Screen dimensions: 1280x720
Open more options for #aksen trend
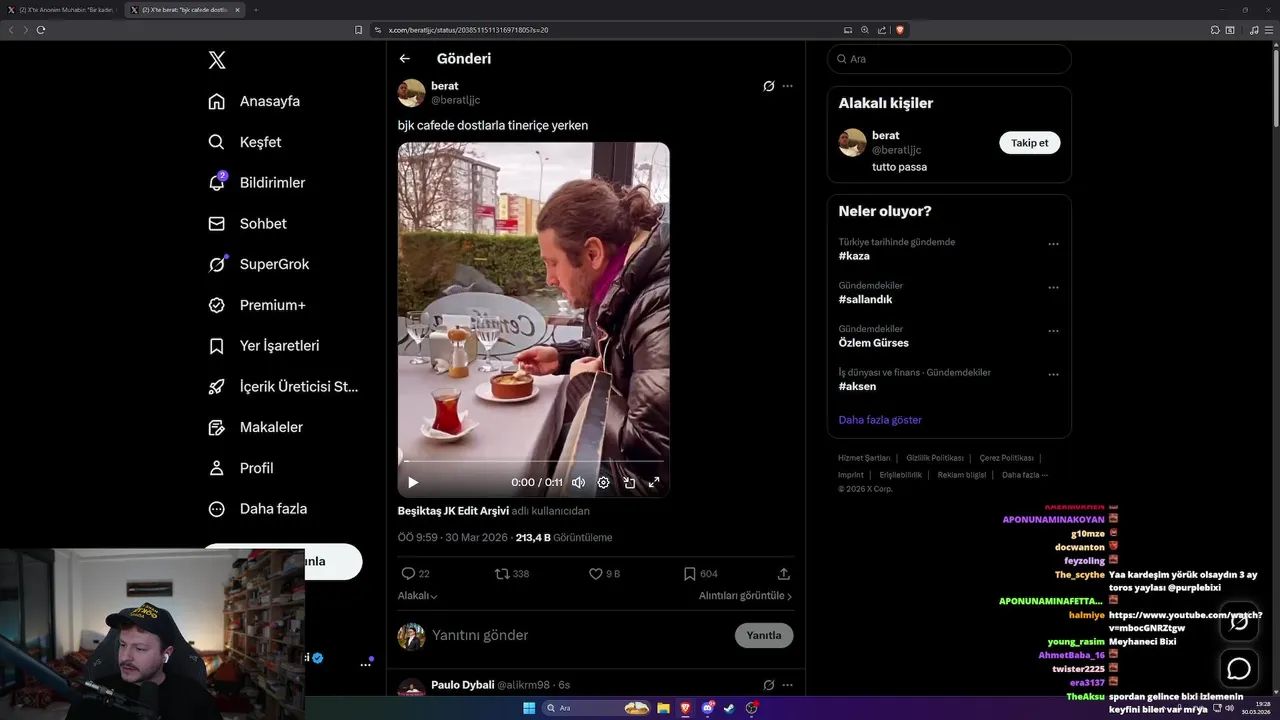coord(1053,374)
